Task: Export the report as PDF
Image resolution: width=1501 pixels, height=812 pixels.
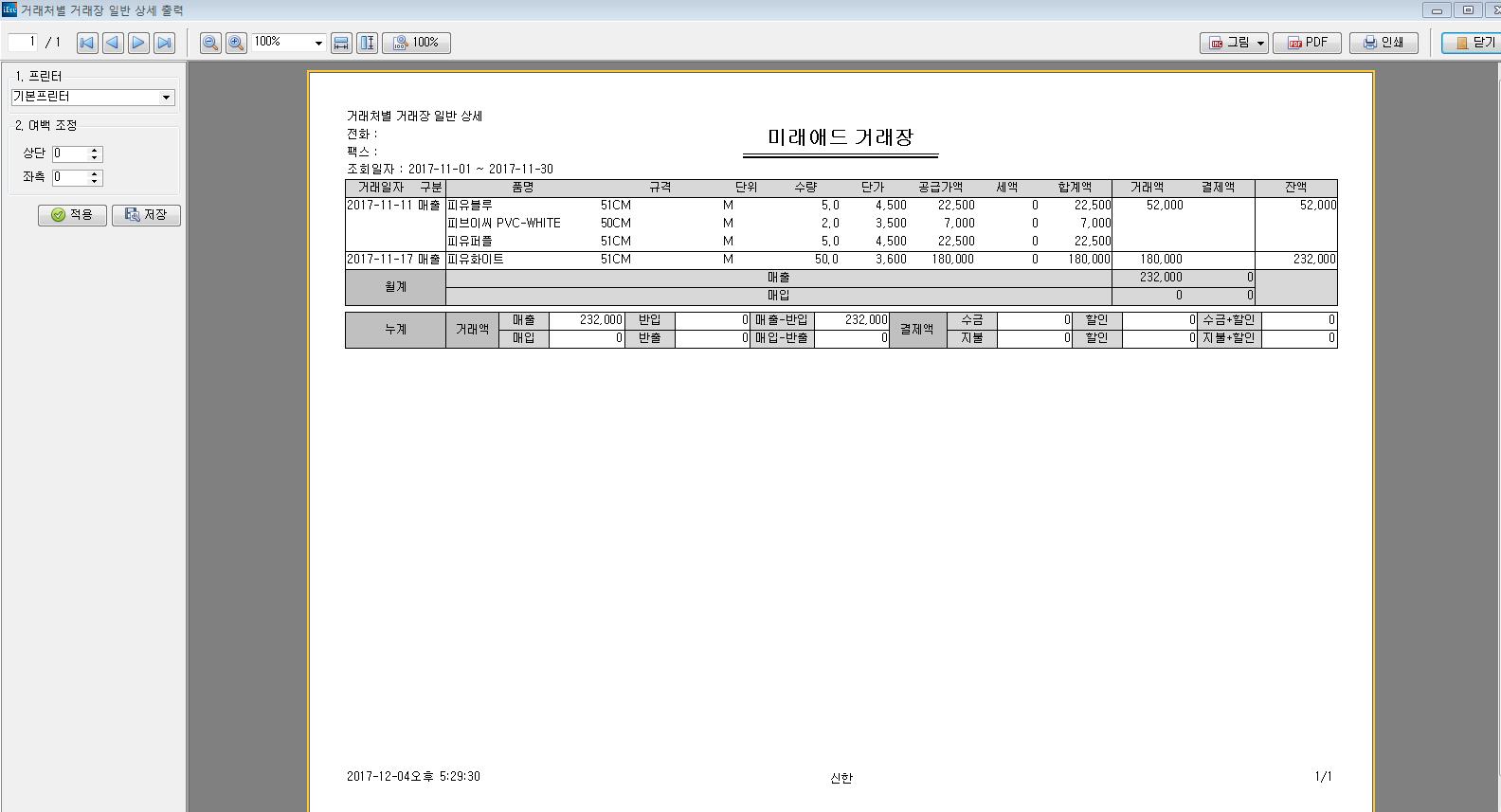Action: pos(1307,43)
